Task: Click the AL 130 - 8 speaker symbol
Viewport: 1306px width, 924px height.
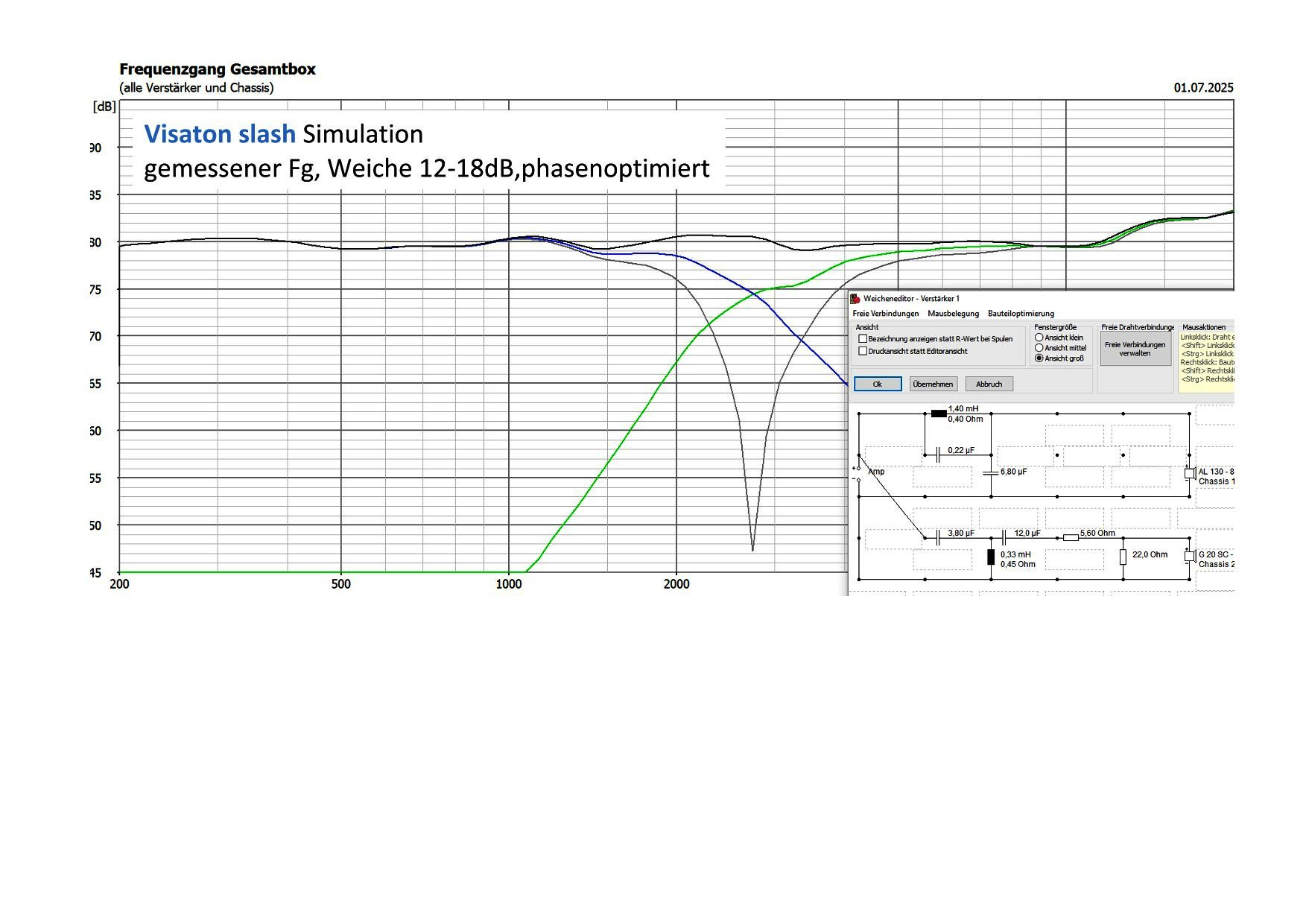Action: pyautogui.click(x=1190, y=472)
